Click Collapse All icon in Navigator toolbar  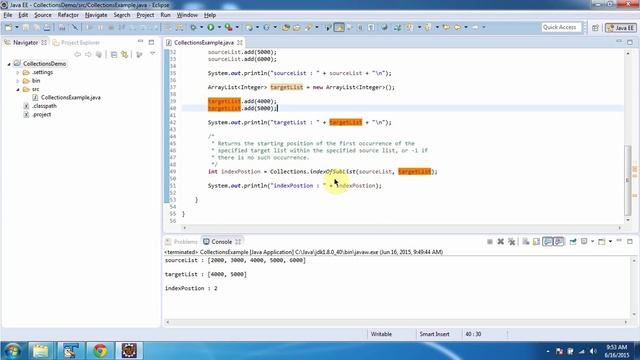[x=114, y=55]
